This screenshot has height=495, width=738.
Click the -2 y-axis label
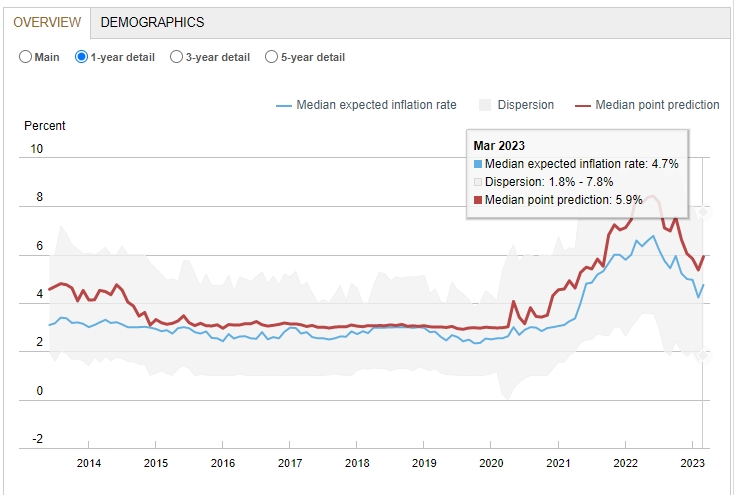coord(38,439)
